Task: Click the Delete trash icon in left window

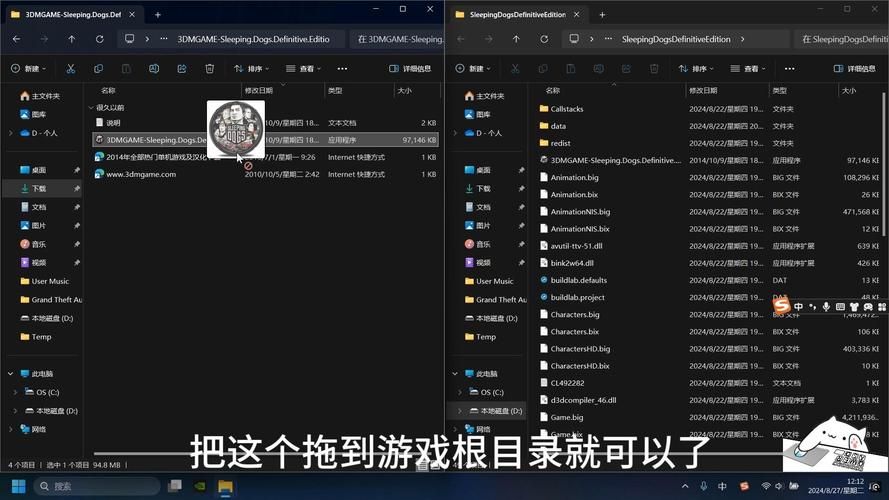Action: (210, 69)
